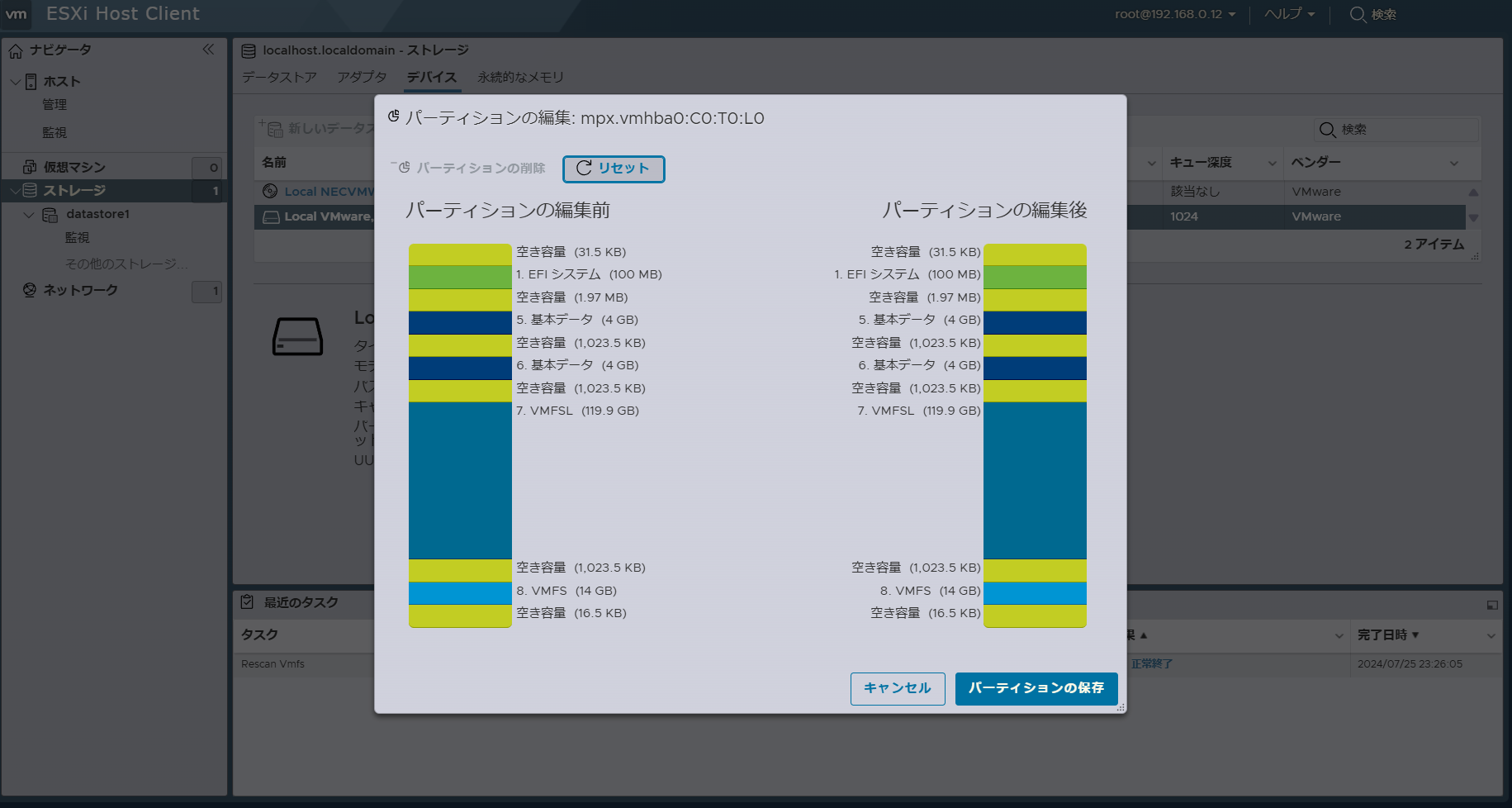Switch to the Datastores tab
1512x808 pixels.
click(279, 77)
